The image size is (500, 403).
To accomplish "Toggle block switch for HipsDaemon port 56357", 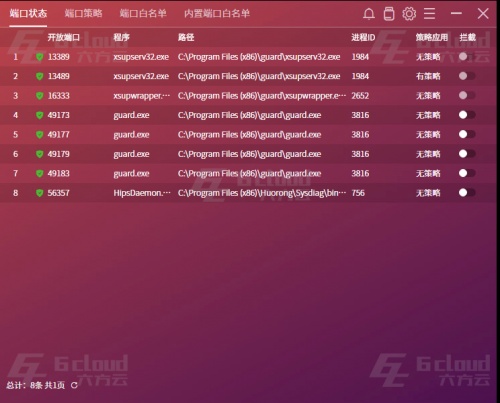I will tap(467, 193).
